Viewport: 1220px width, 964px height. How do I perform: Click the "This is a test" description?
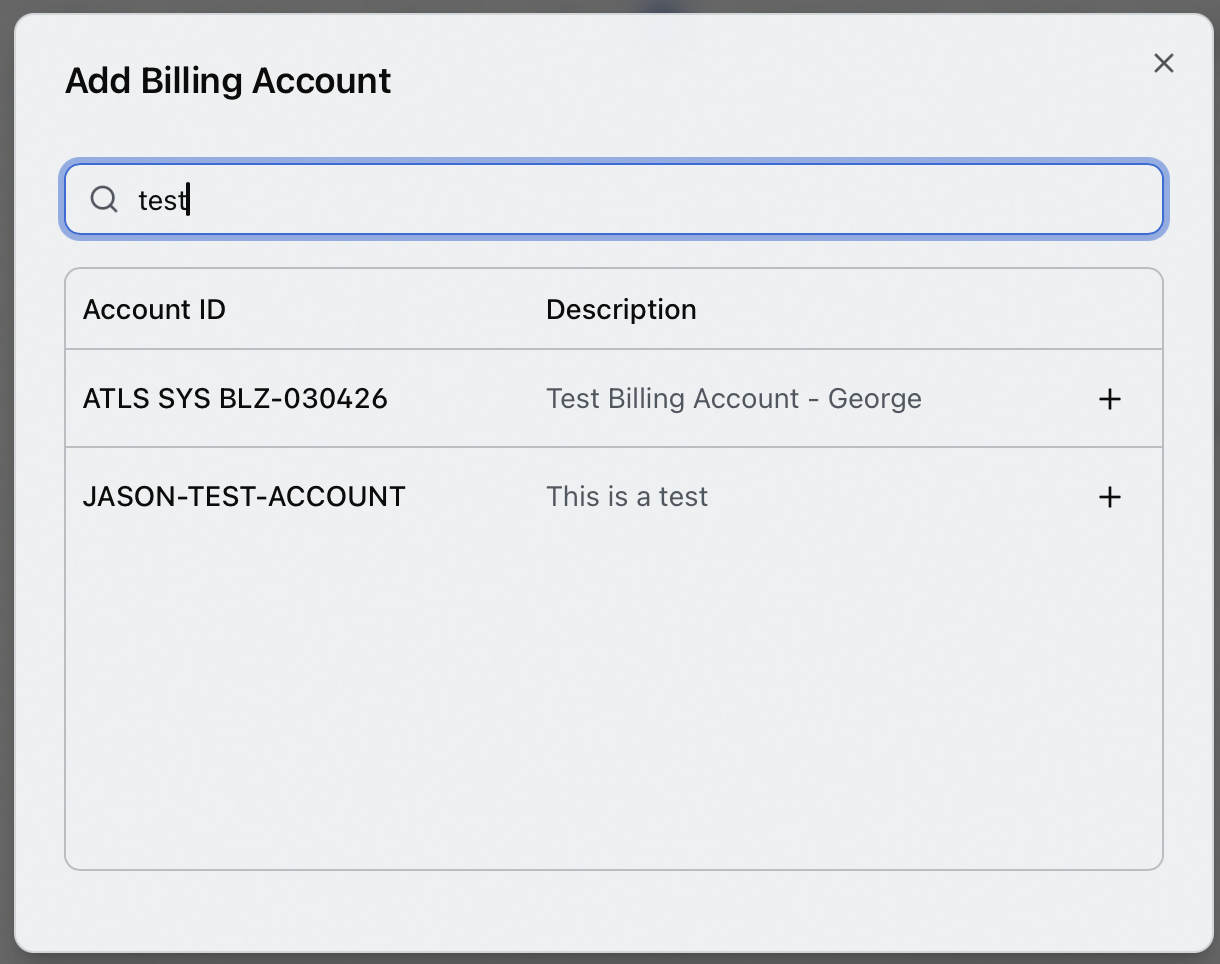coord(627,497)
